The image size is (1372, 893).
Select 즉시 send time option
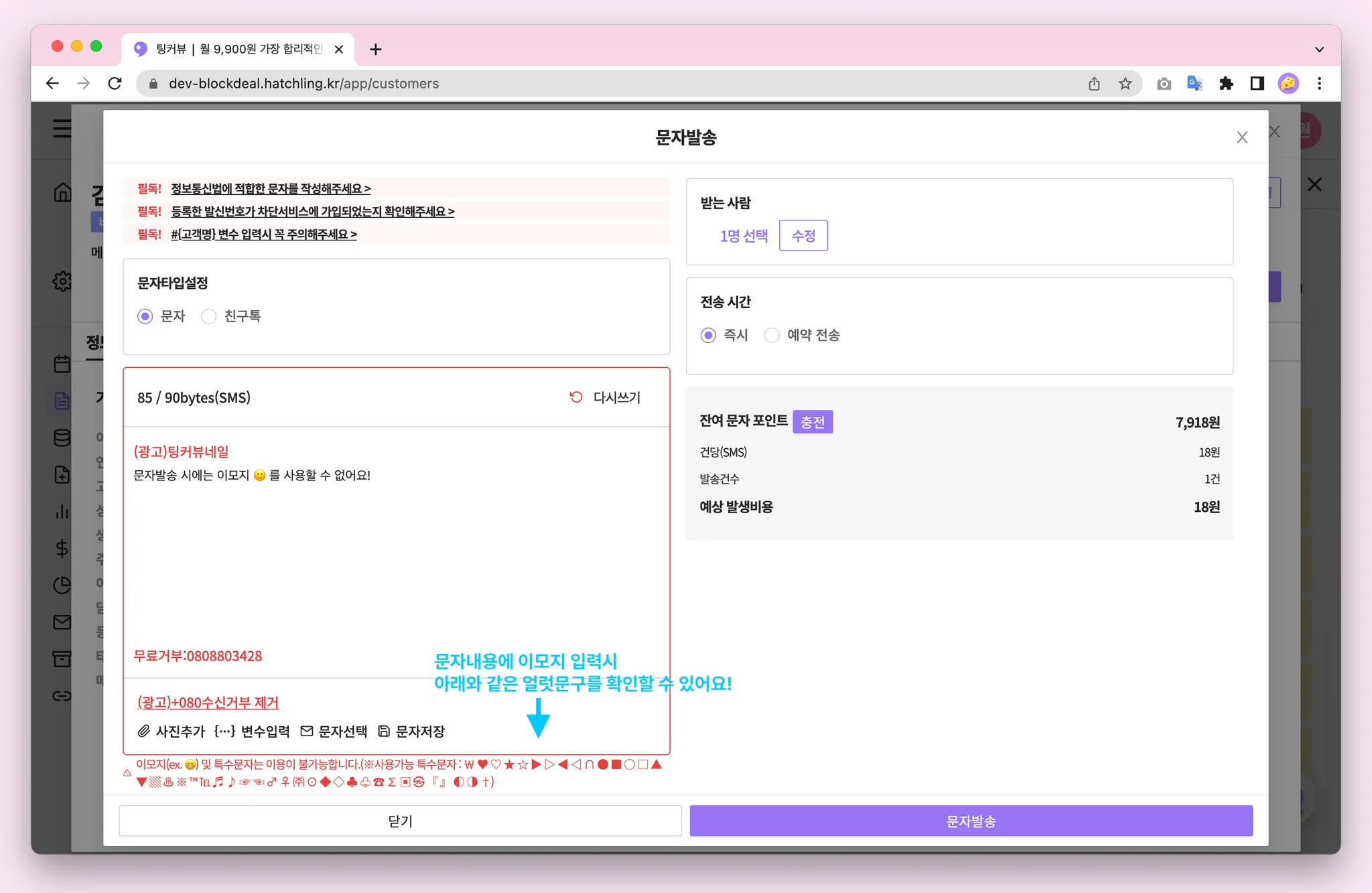click(708, 335)
